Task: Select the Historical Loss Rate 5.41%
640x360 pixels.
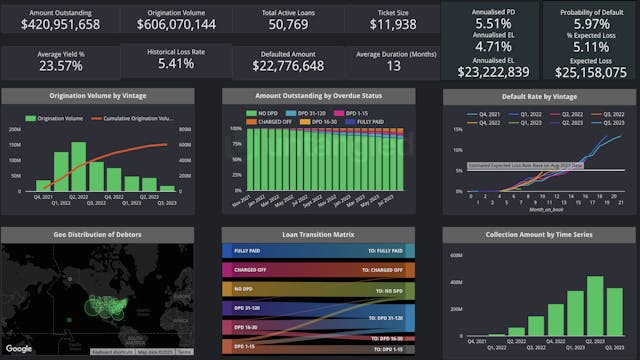Action: pos(176,64)
